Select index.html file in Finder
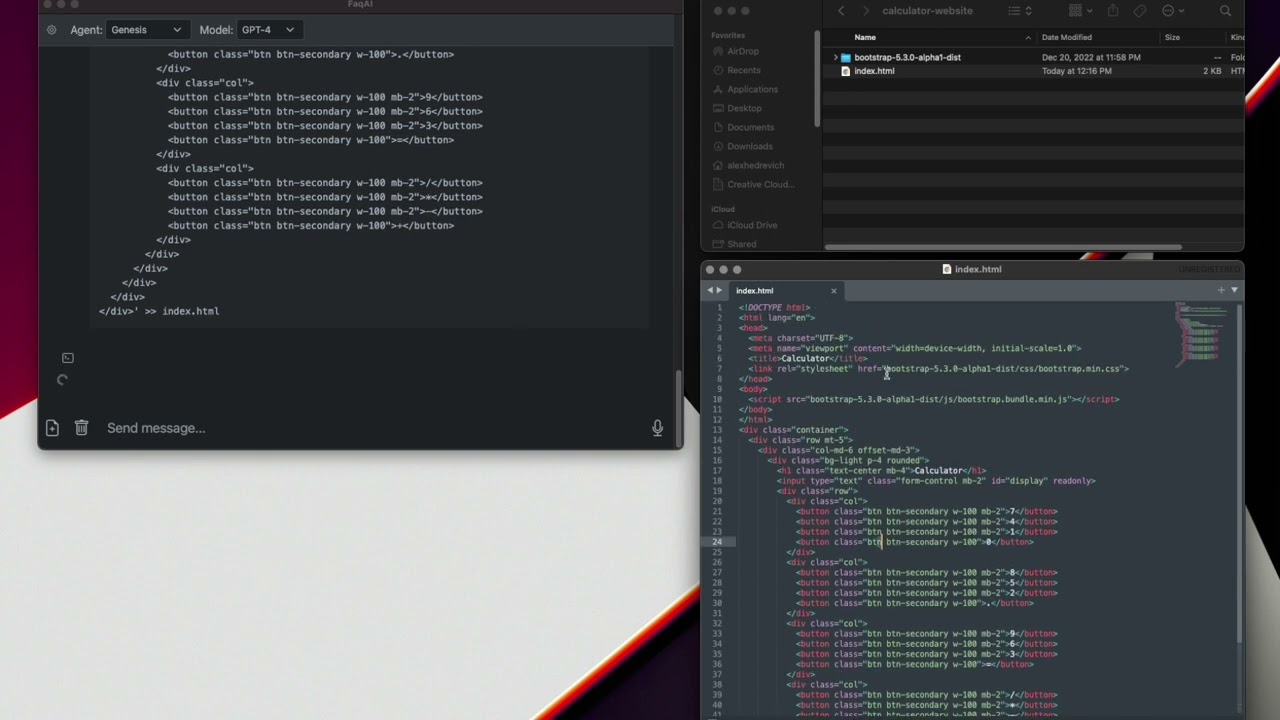 (x=874, y=71)
